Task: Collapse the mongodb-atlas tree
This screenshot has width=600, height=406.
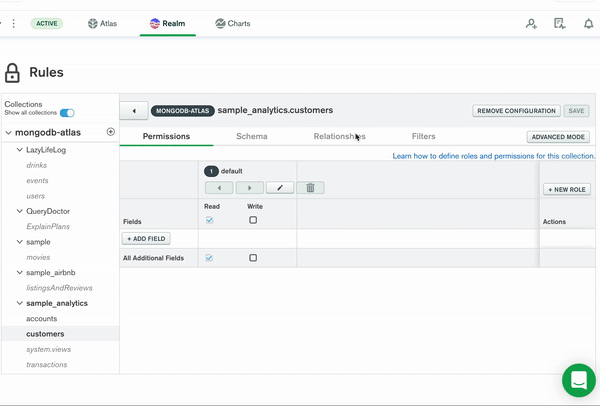Action: click(8, 133)
